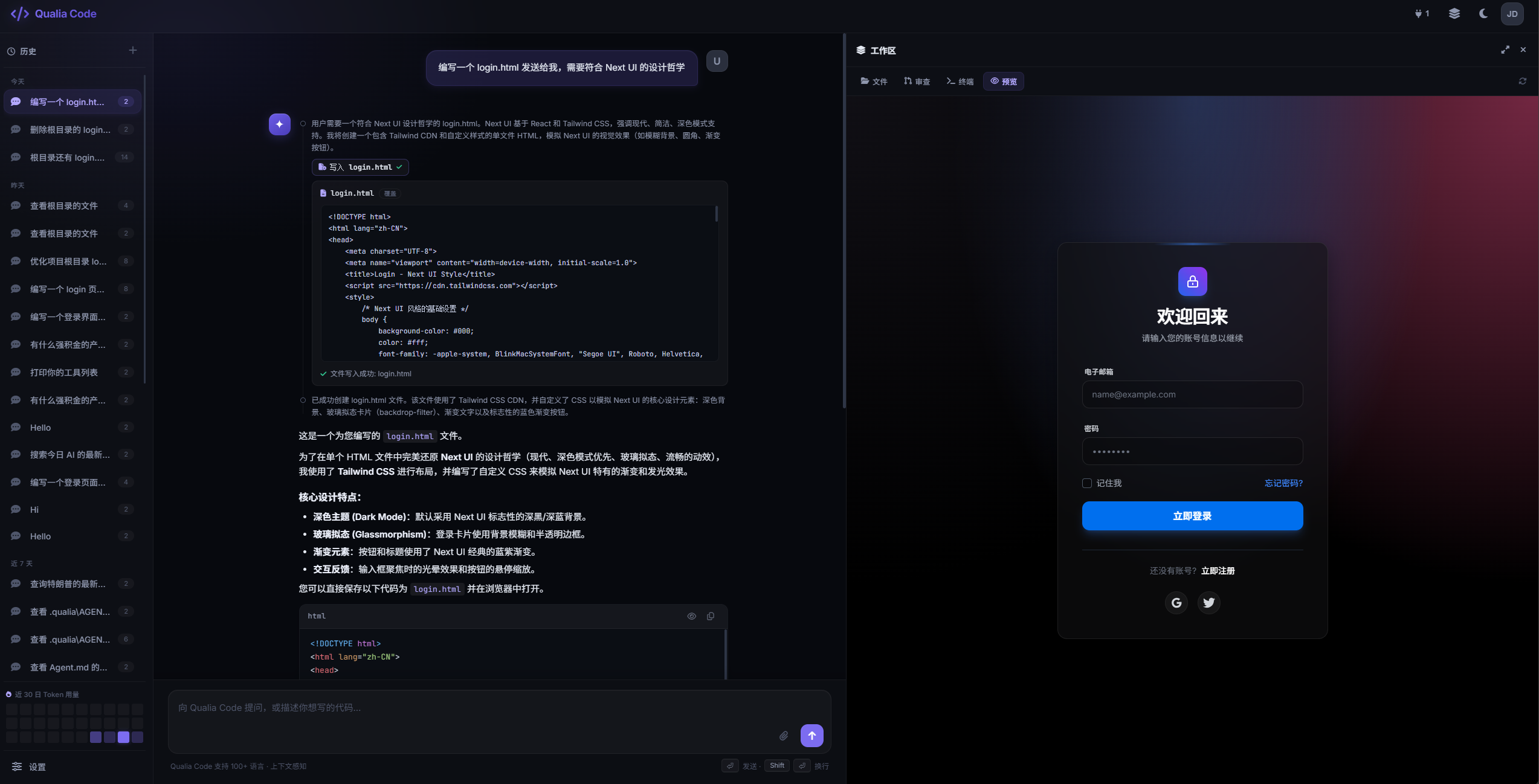The height and width of the screenshot is (784, 1539).
Task: Switch to the 文件 tab
Action: pos(874,82)
